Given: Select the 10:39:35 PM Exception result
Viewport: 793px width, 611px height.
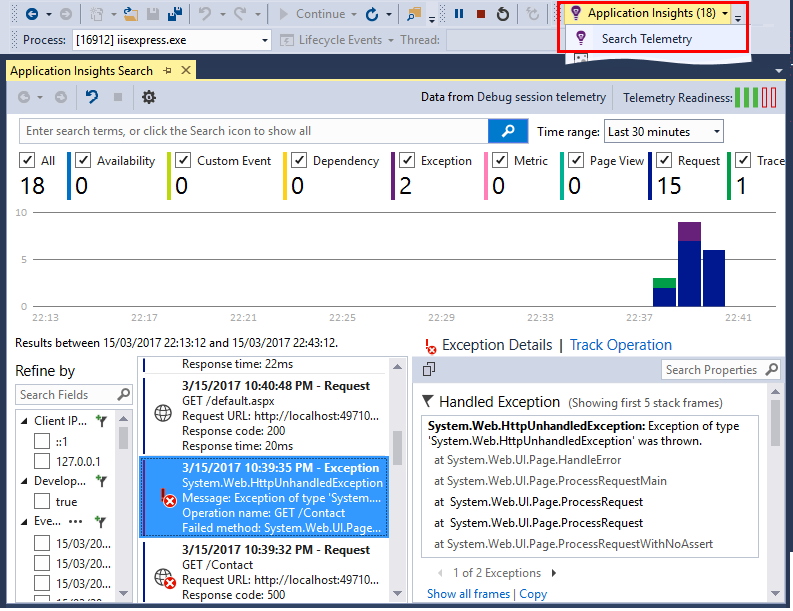Looking at the screenshot, I should pos(264,497).
